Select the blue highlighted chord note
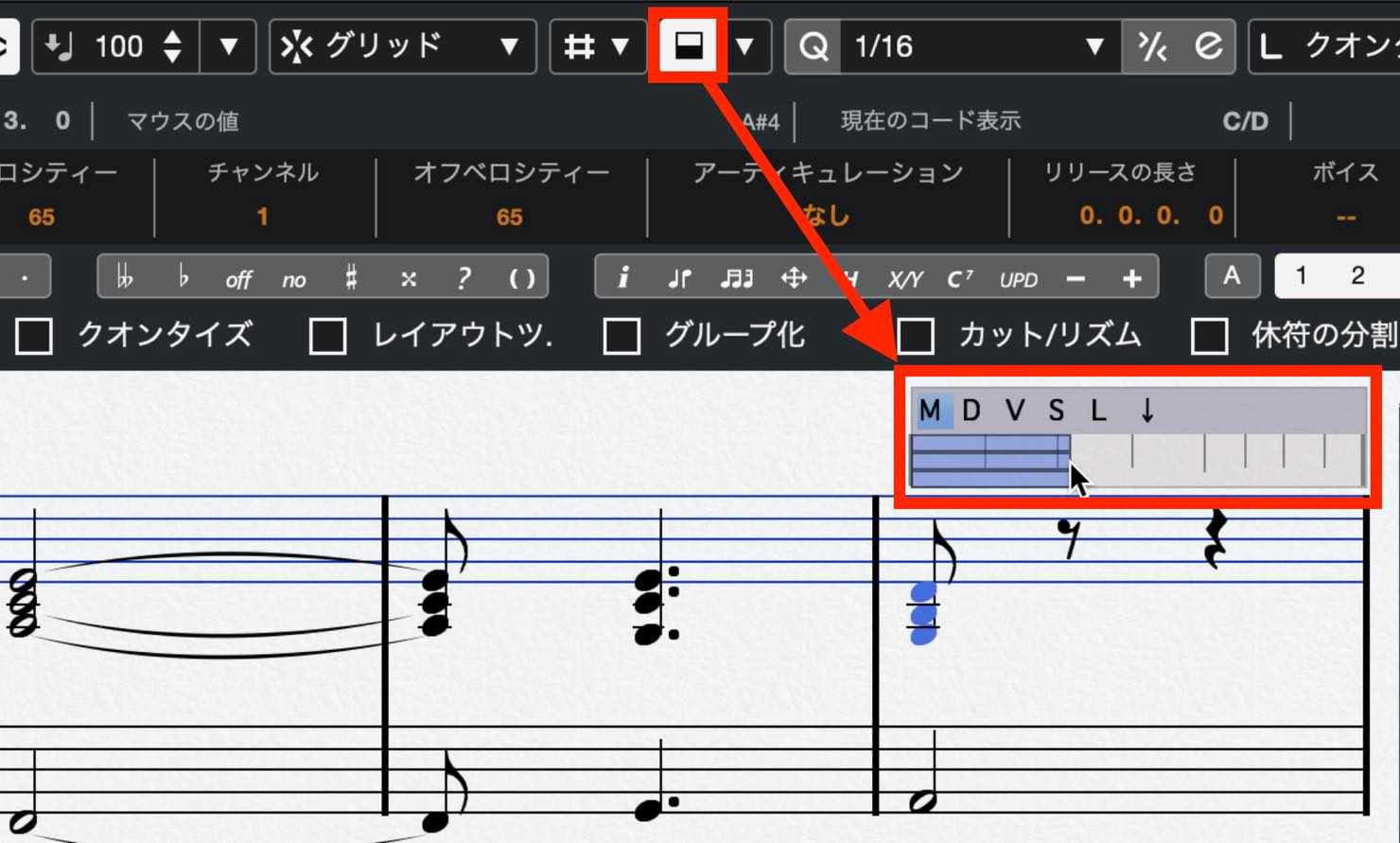This screenshot has height=843, width=1400. 923,613
